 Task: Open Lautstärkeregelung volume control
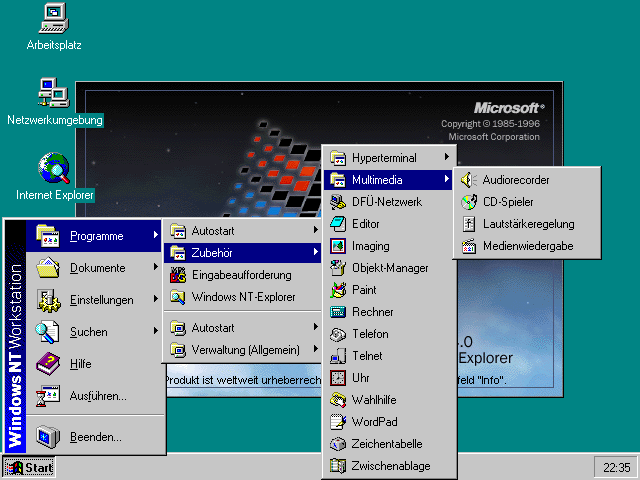(x=468, y=224)
